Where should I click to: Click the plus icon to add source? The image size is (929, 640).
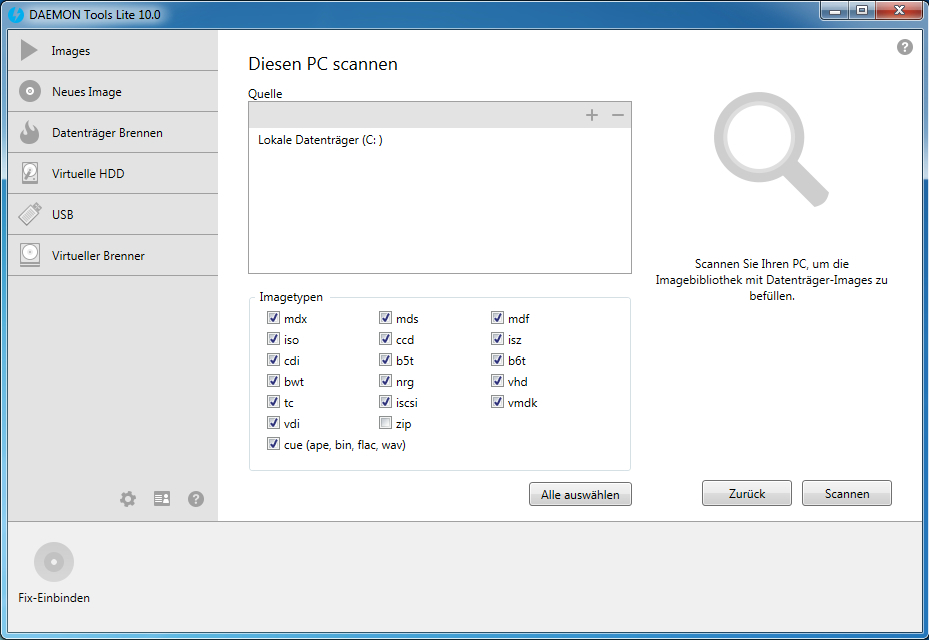click(592, 115)
